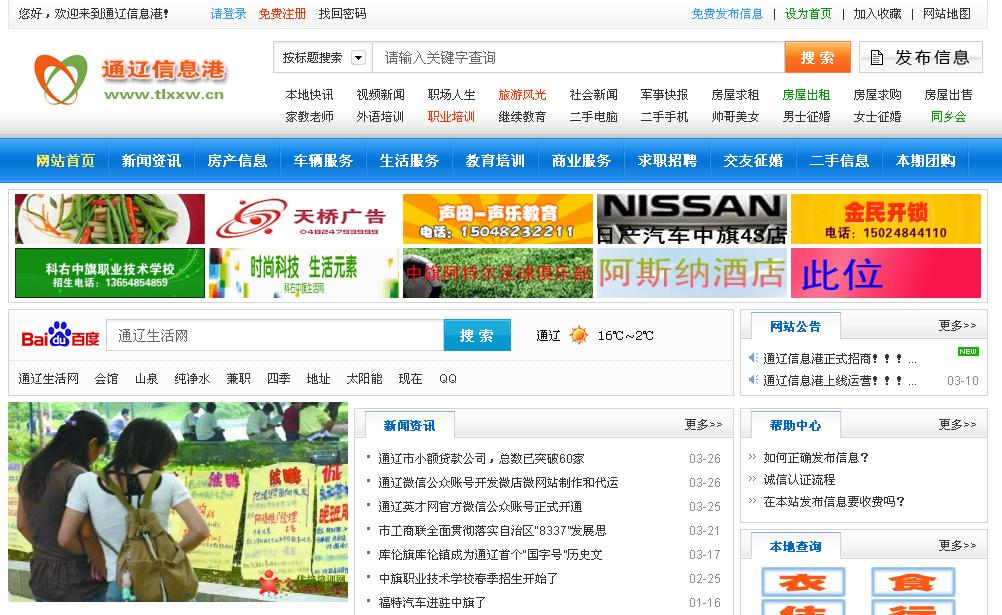Expand 更多 in the 网站公告 panel
1002x615 pixels.
(x=957, y=326)
